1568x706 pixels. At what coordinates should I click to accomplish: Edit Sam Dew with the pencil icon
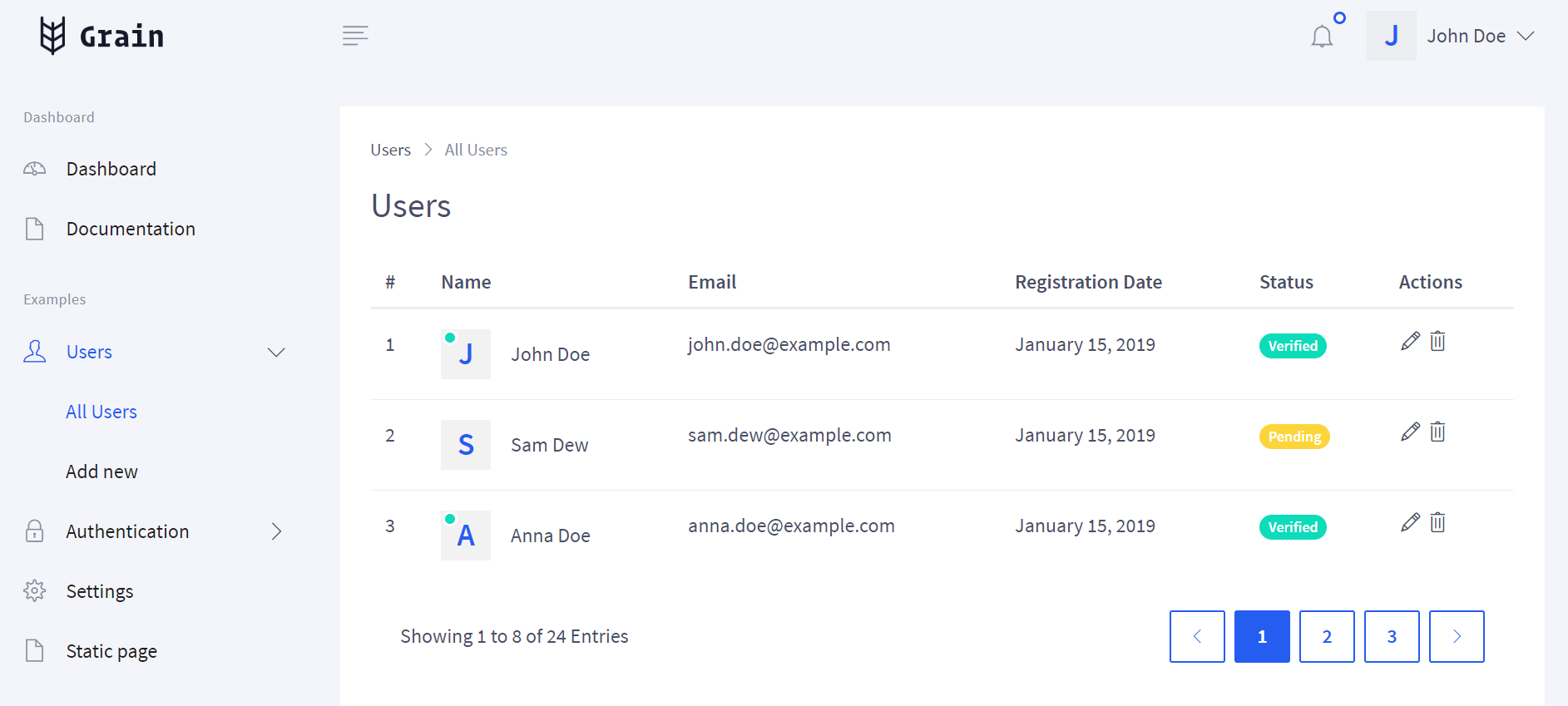pyautogui.click(x=1410, y=432)
